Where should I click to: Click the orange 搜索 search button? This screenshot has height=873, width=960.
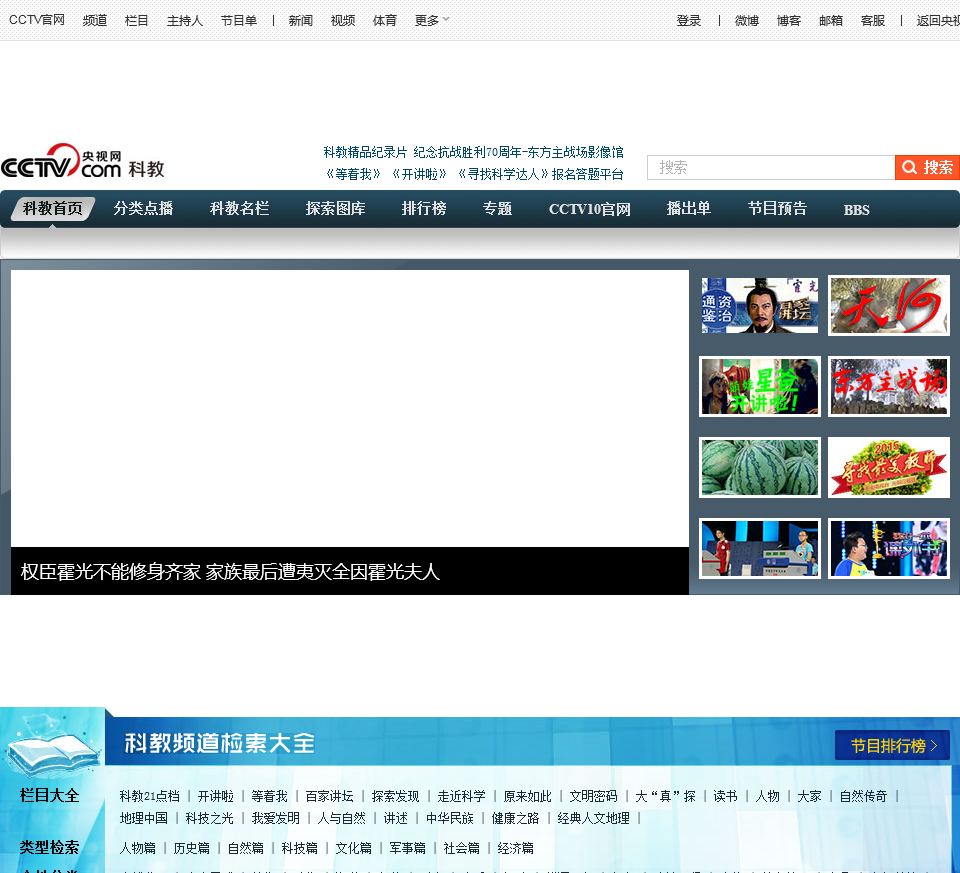(927, 167)
